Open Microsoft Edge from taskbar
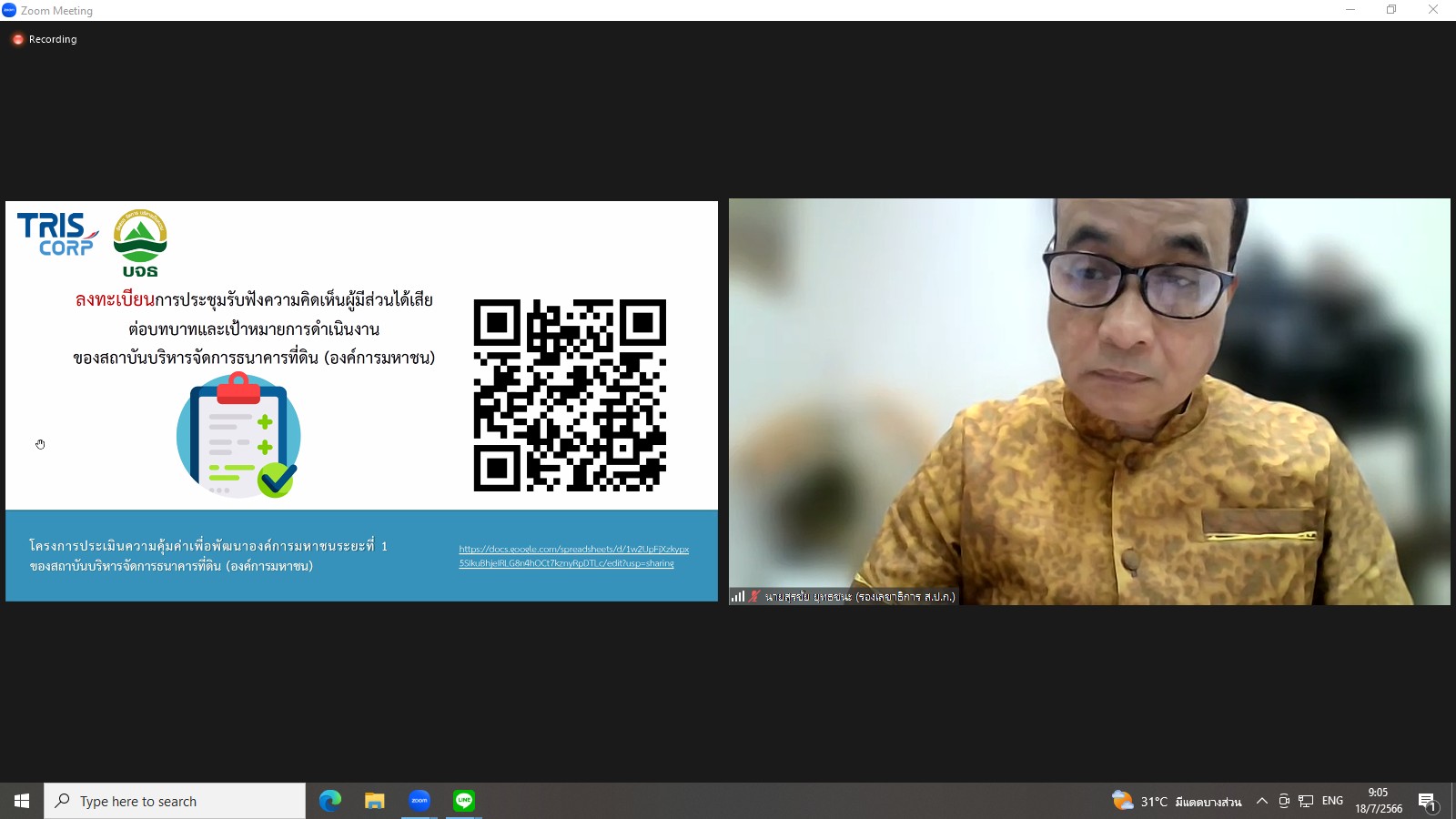The image size is (1456, 819). tap(330, 801)
